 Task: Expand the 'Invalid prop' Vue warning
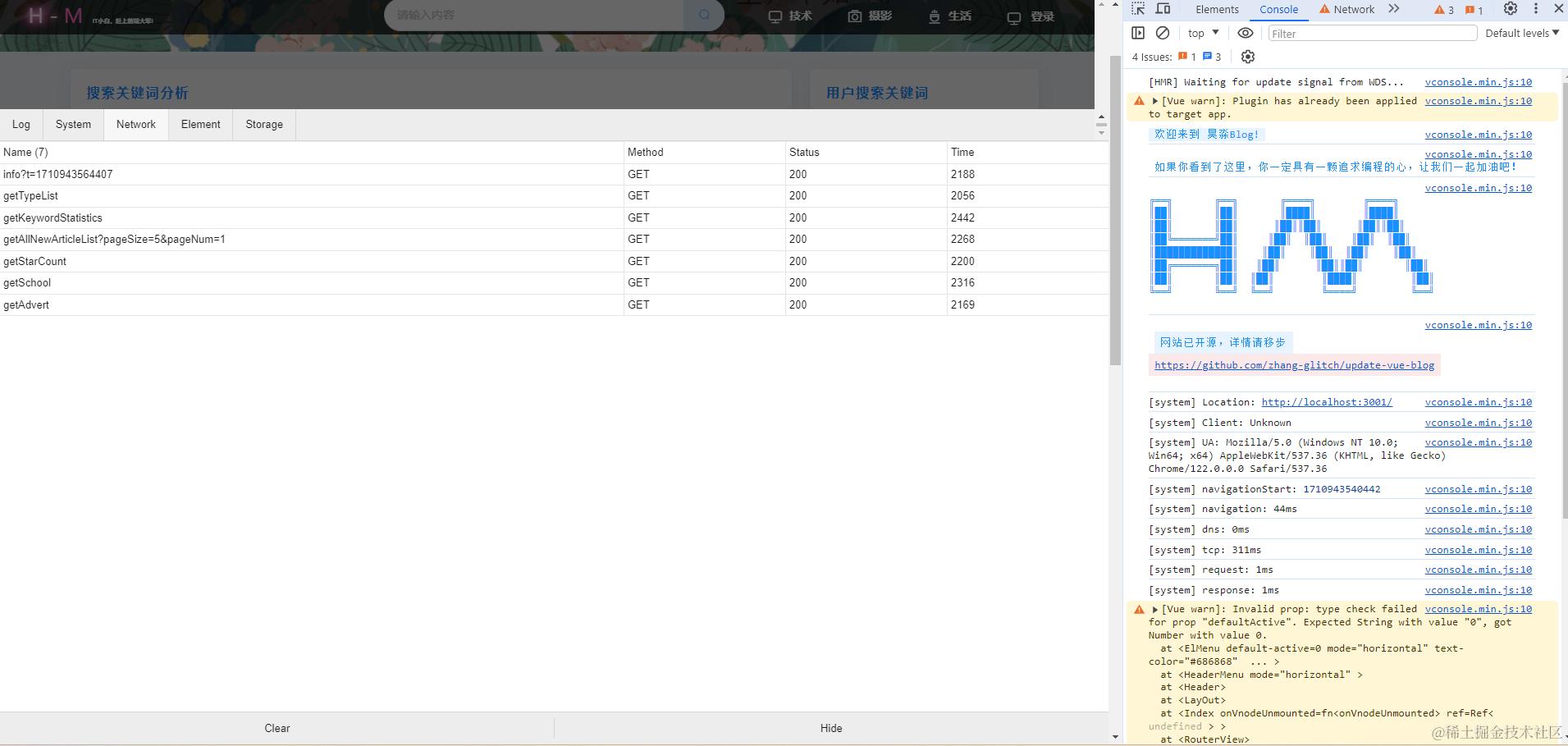click(x=1154, y=609)
